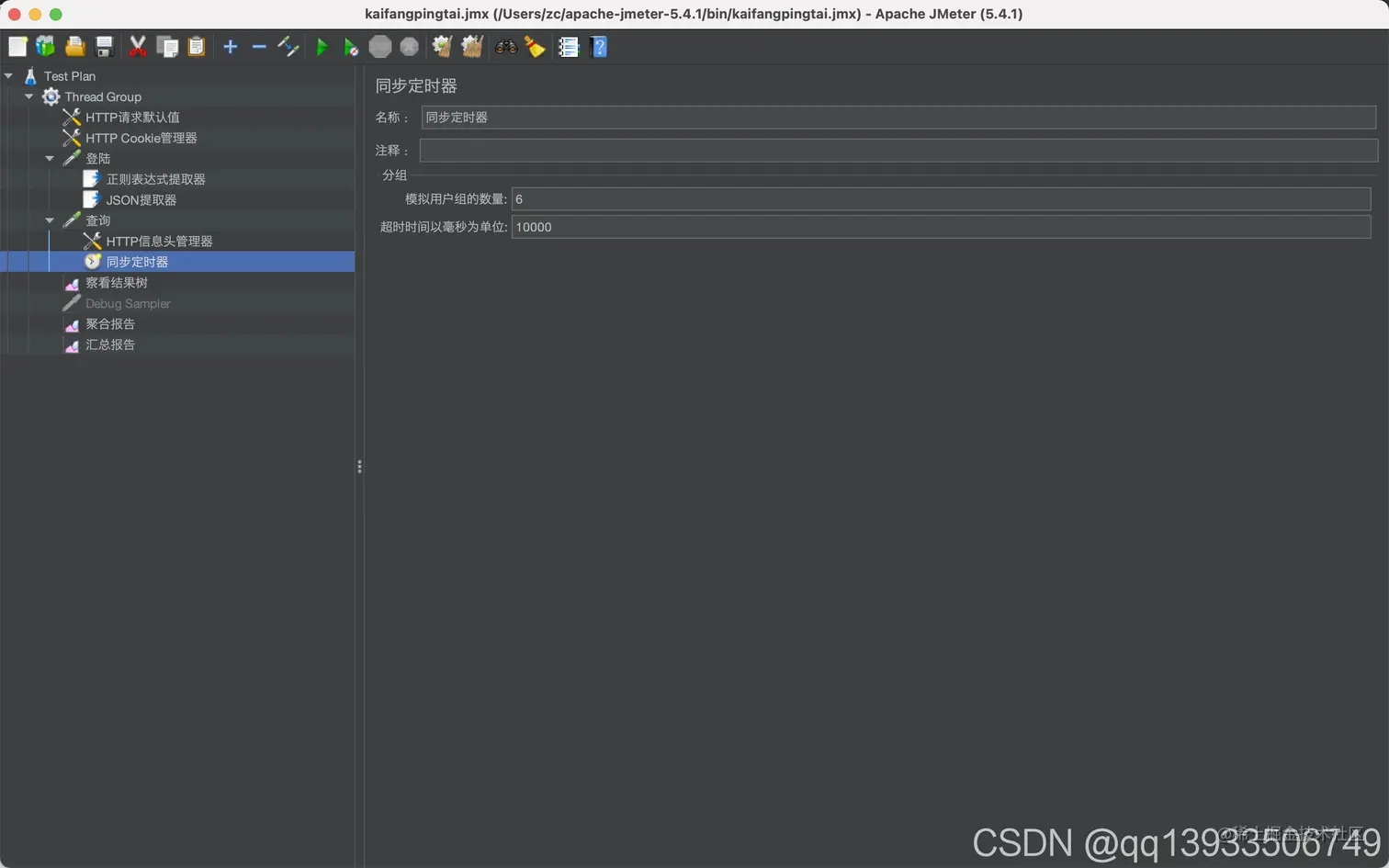Select the 同步定时器 tree node
Screen dimensions: 1389x868
(137, 262)
